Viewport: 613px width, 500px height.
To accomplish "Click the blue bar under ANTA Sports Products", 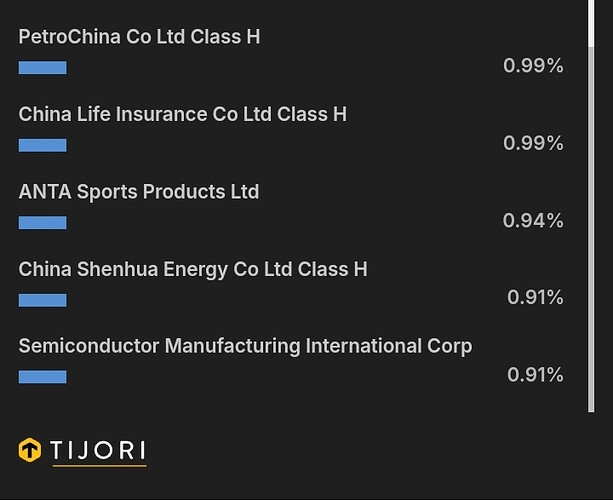I will [43, 222].
